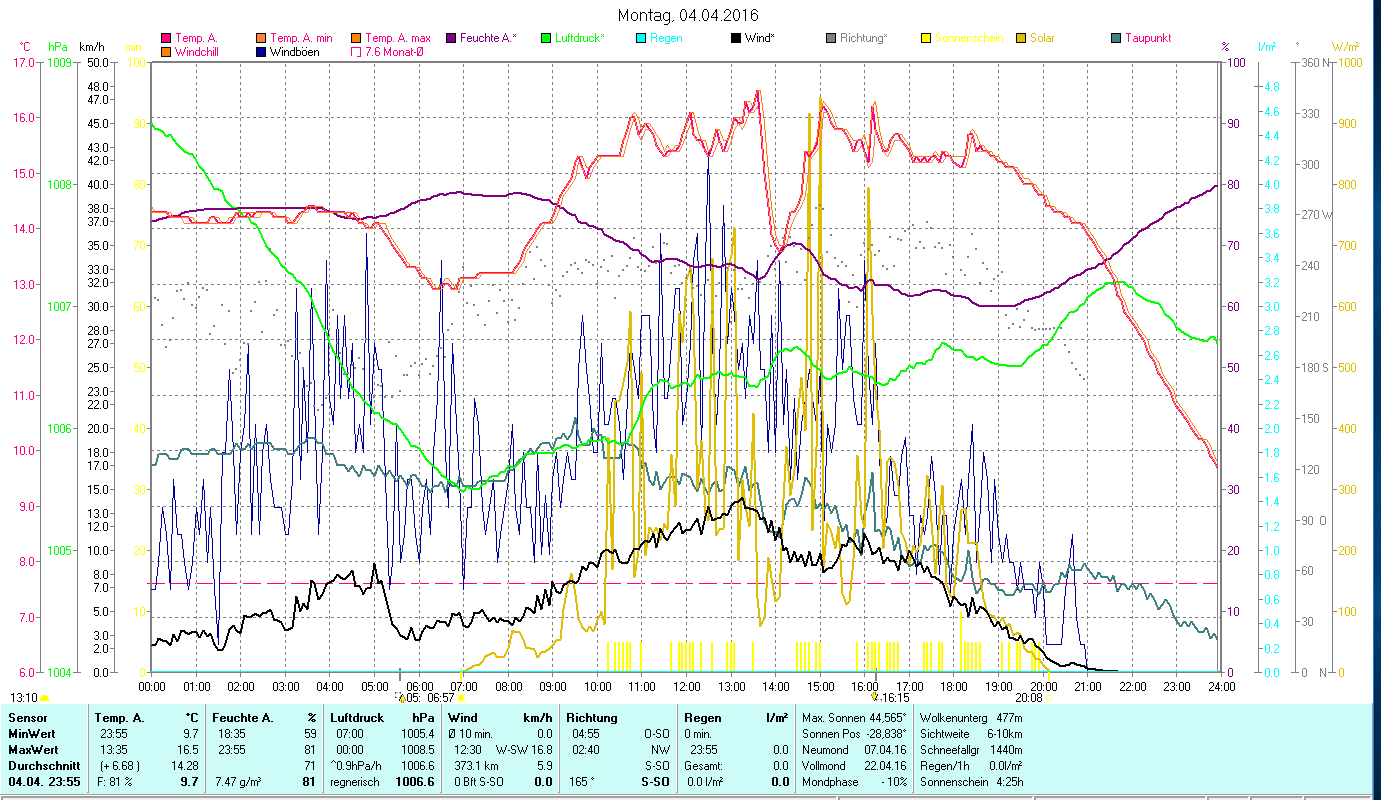This screenshot has width=1381, height=800.
Task: Click the gray Richtung* legend swatch
Action: point(831,38)
